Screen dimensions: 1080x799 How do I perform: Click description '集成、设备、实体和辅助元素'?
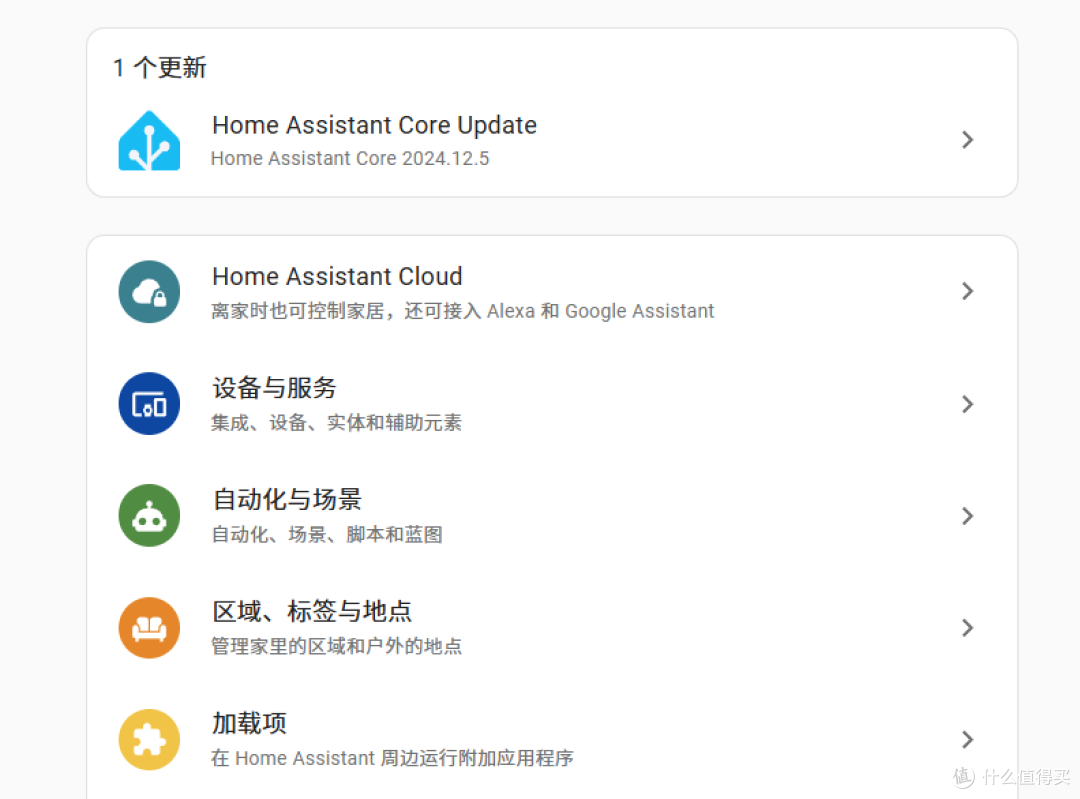(336, 422)
